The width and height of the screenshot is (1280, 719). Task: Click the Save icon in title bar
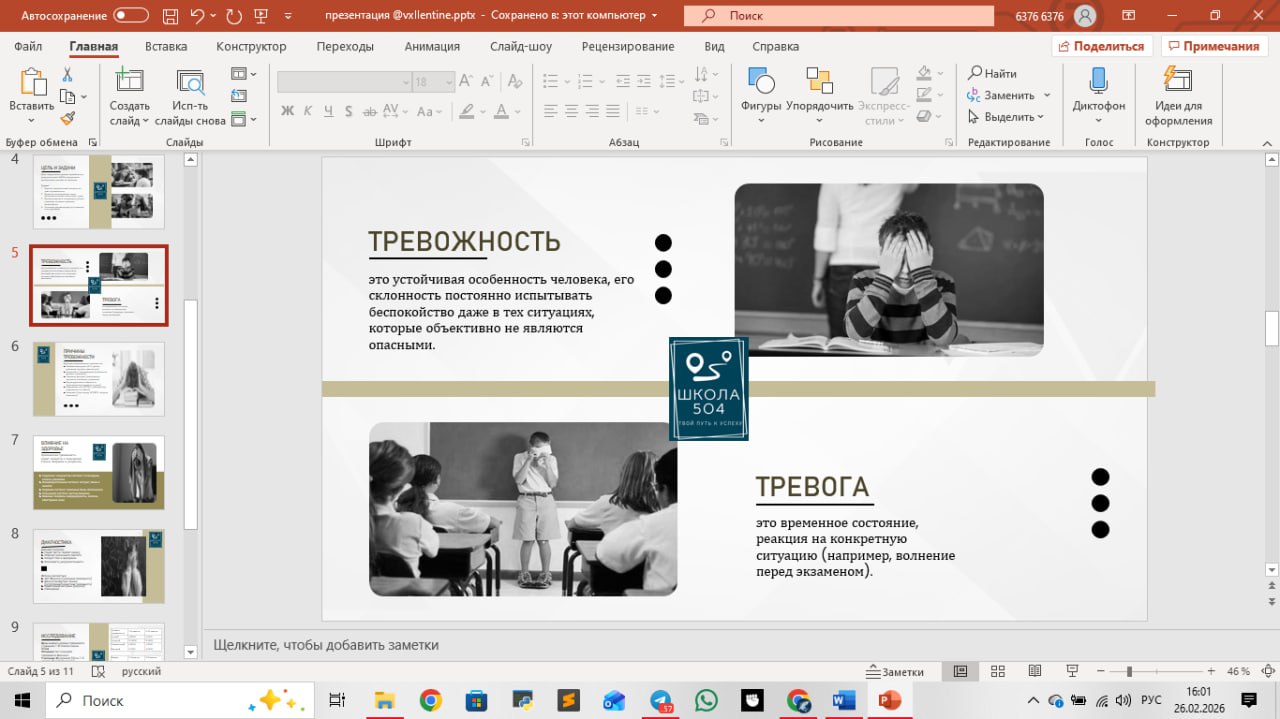(x=169, y=16)
